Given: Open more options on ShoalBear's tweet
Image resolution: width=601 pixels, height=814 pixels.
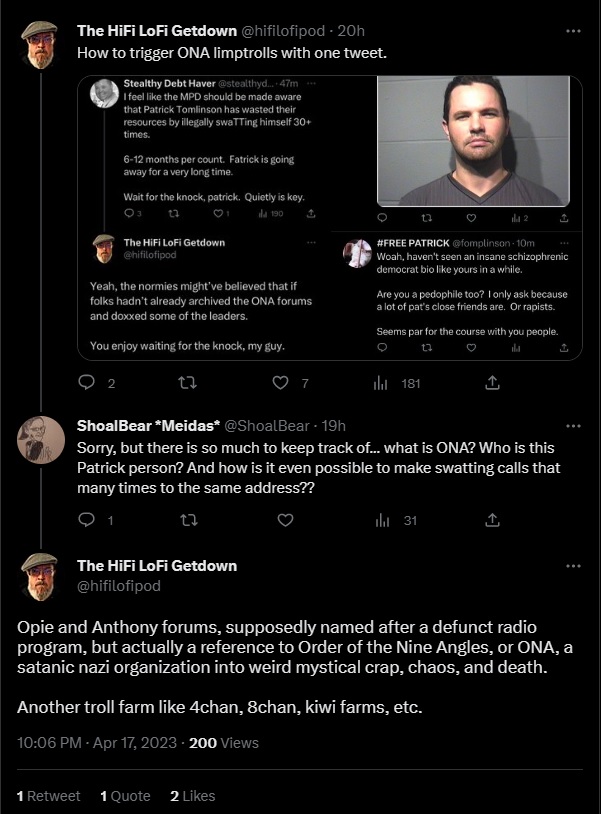Looking at the screenshot, I should [573, 425].
